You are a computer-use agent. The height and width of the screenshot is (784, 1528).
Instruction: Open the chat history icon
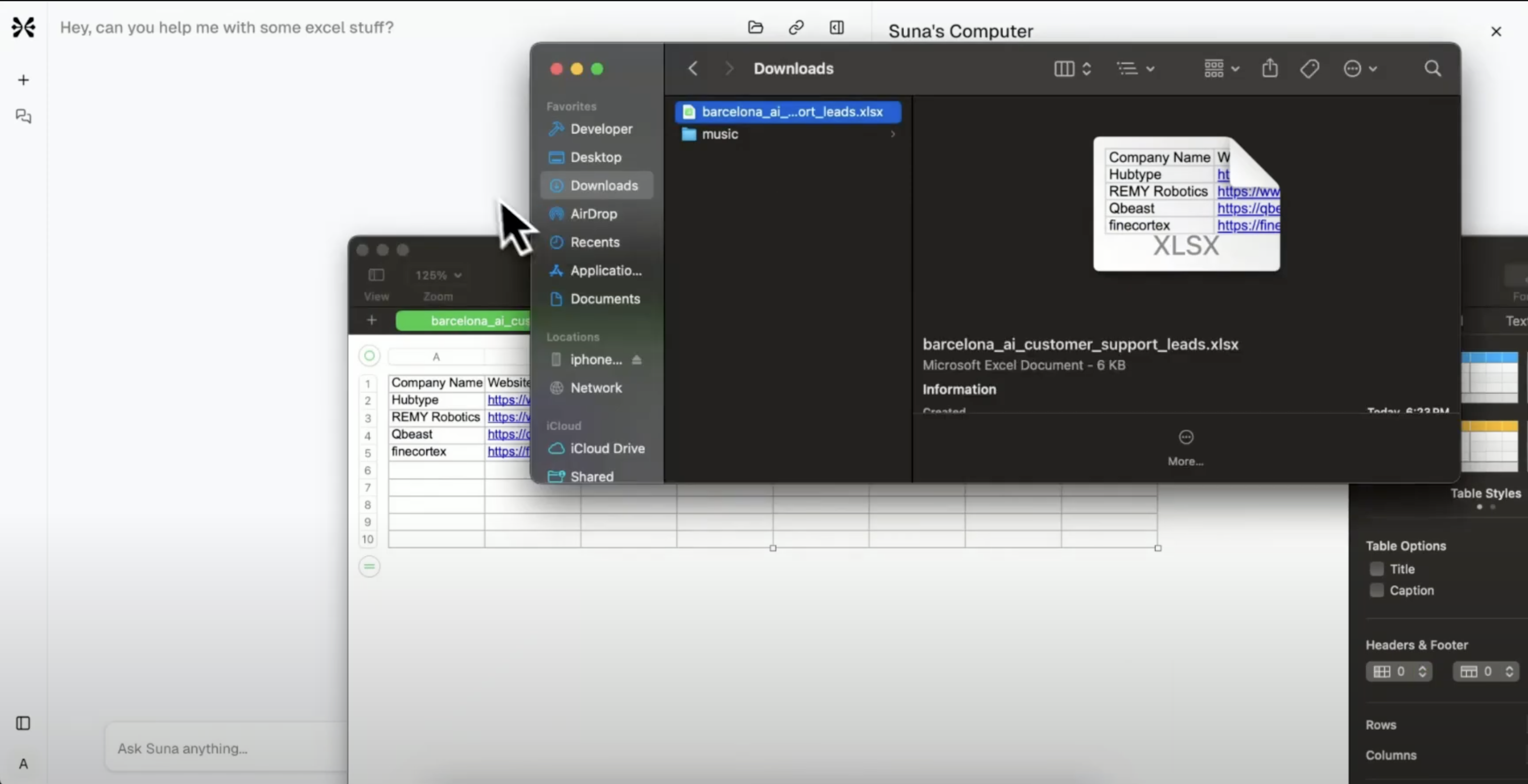coord(23,116)
